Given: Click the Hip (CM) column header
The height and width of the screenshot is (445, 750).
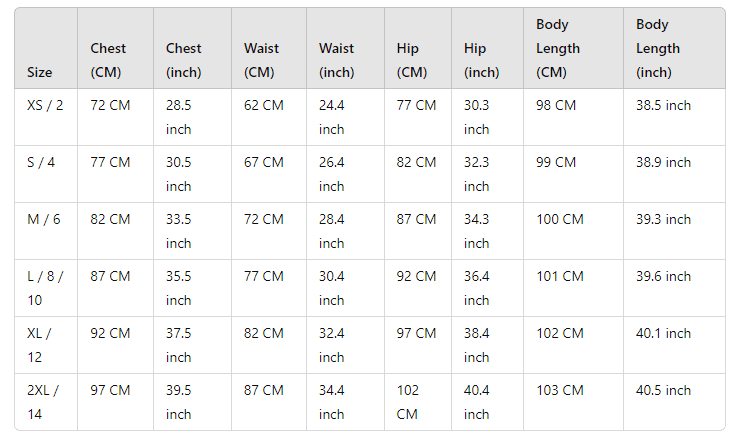Looking at the screenshot, I should pyautogui.click(x=412, y=60).
